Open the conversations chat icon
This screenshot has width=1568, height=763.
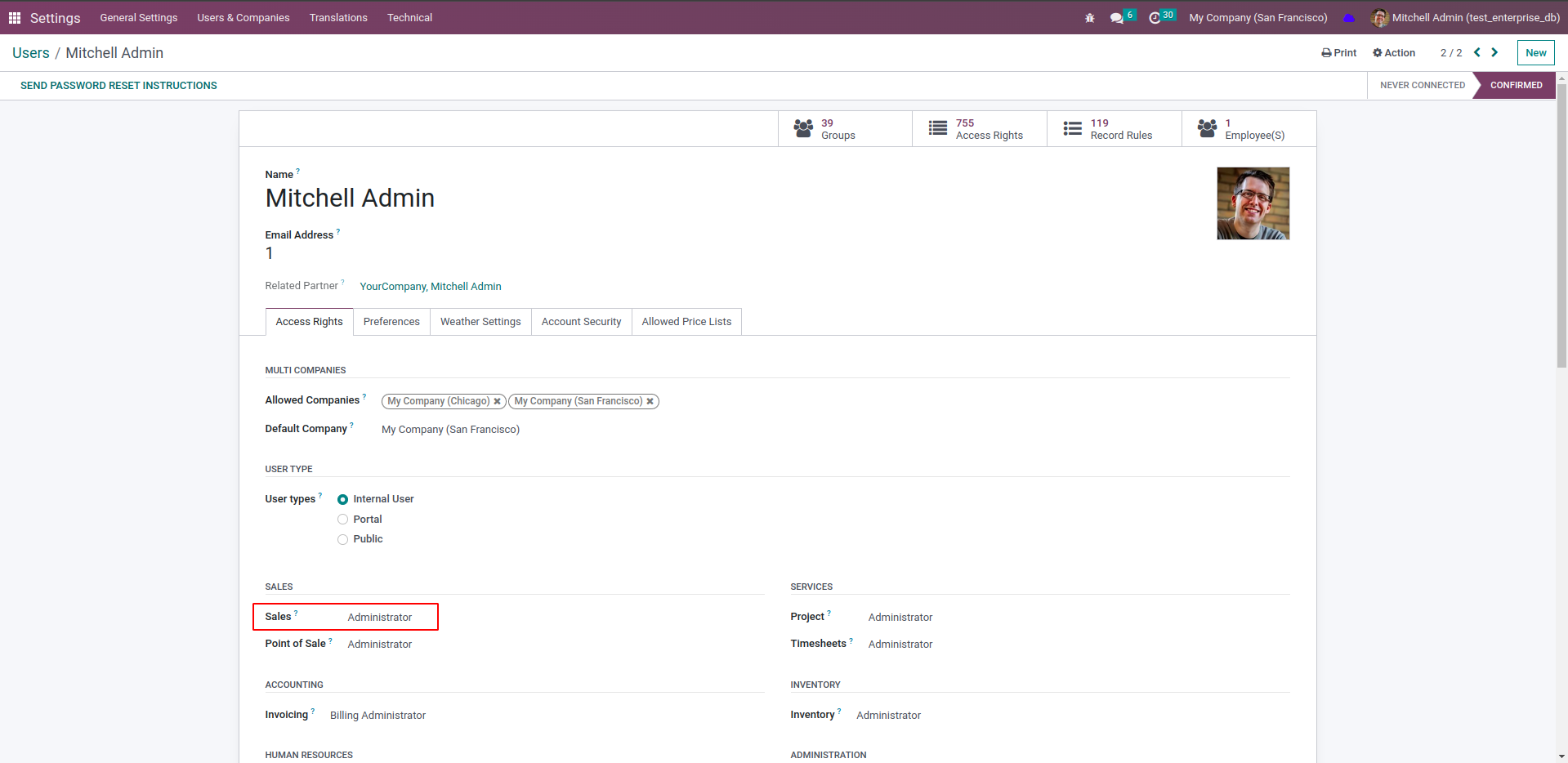1116,18
